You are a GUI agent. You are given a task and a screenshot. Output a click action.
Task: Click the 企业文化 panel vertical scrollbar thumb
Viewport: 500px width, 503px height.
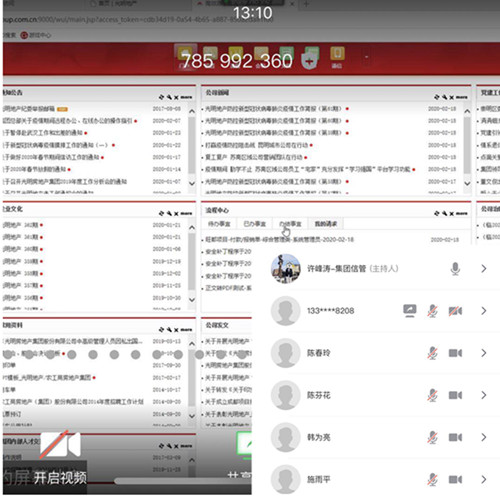coord(192,262)
